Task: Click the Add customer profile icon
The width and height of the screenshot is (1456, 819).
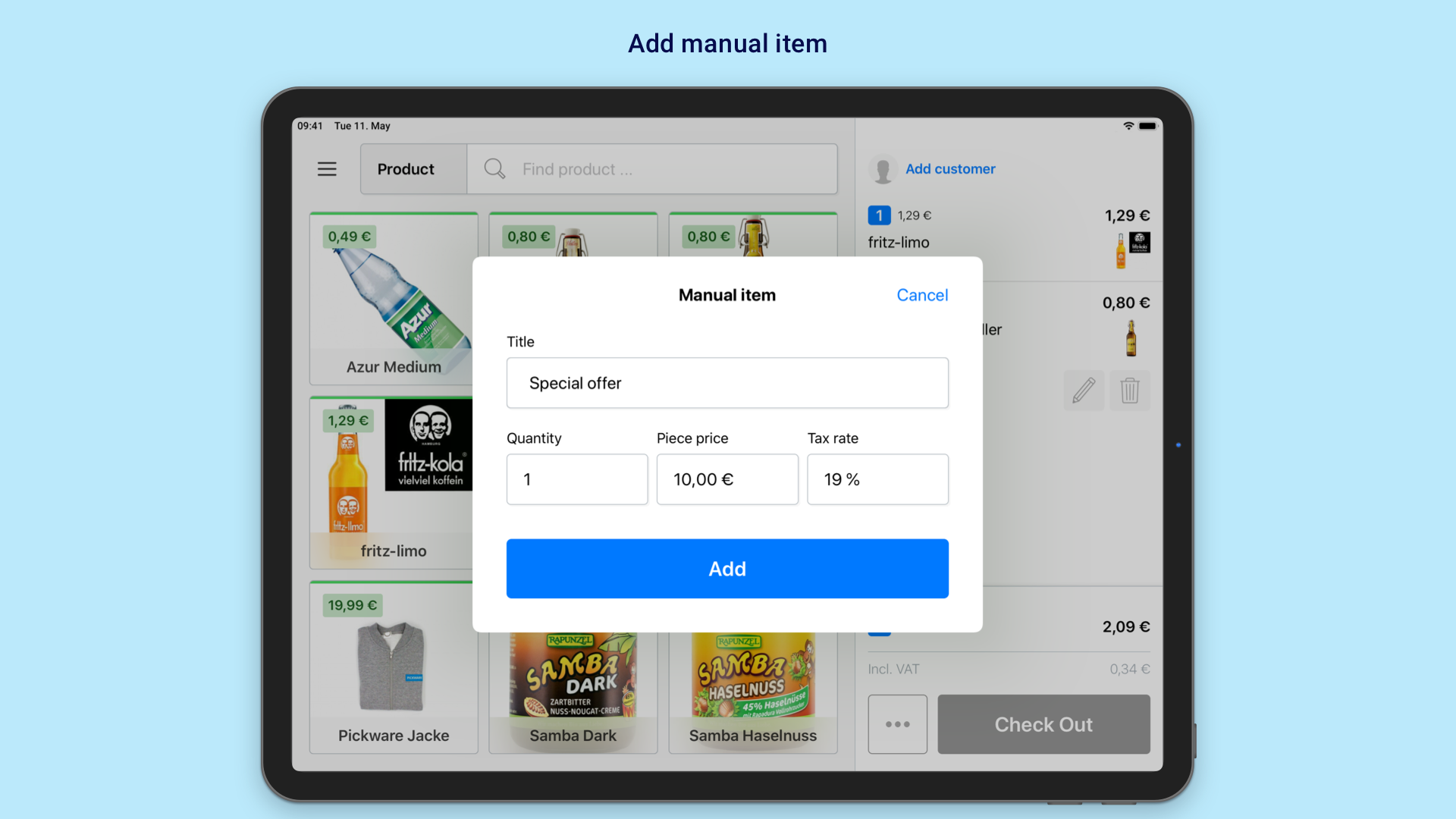Action: 882,168
